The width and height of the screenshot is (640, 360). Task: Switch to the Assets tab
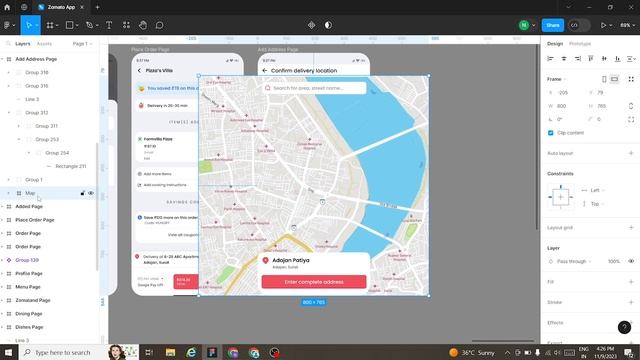click(44, 44)
